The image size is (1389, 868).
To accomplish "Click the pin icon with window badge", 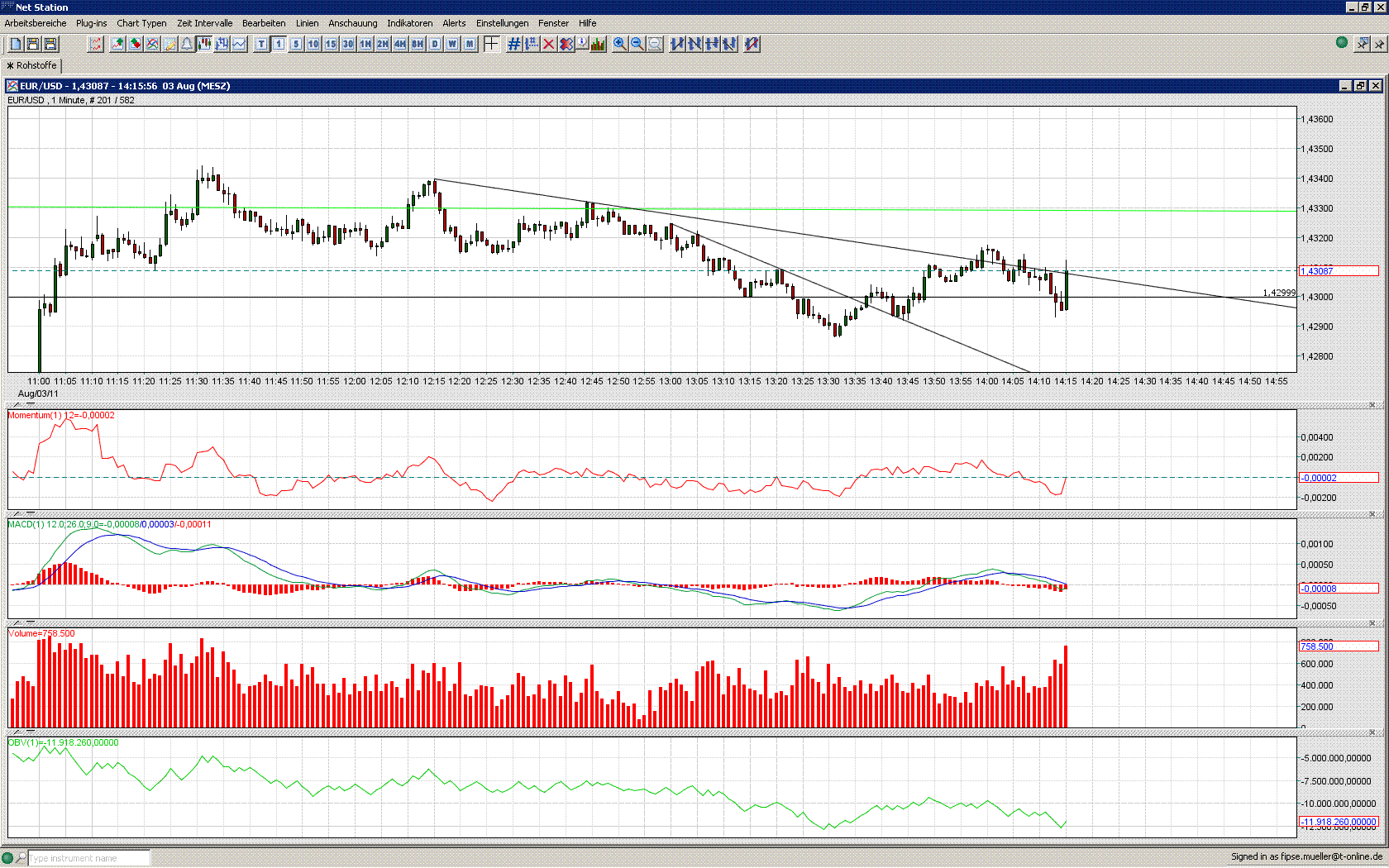I will 1362,43.
